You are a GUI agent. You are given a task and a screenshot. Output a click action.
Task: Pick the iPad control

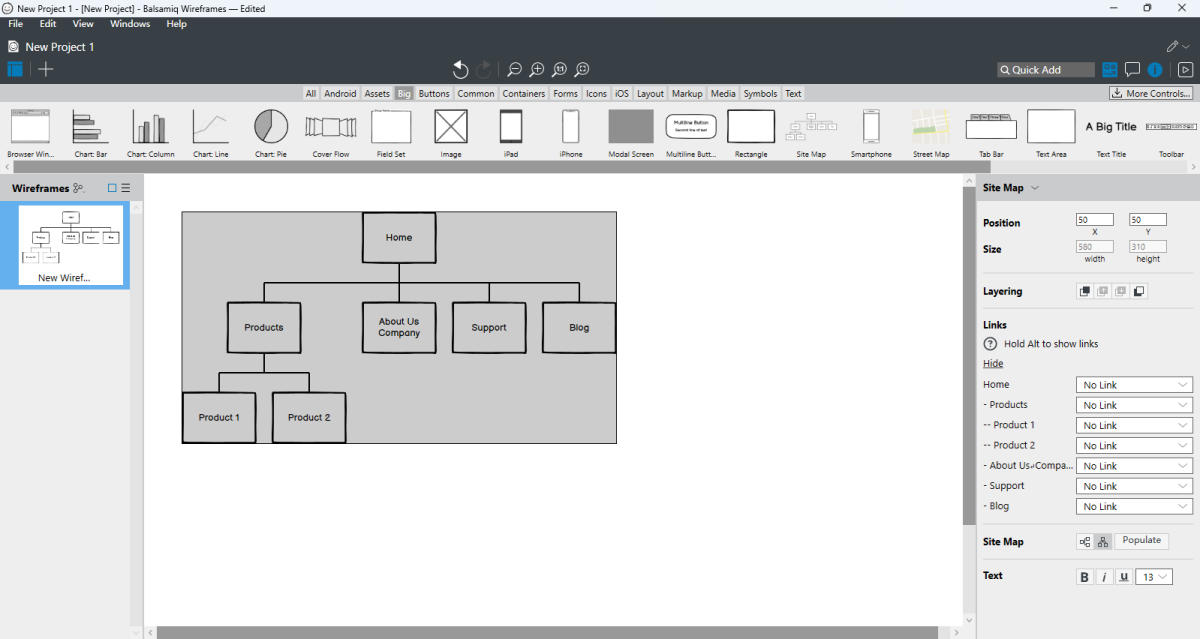511,133
